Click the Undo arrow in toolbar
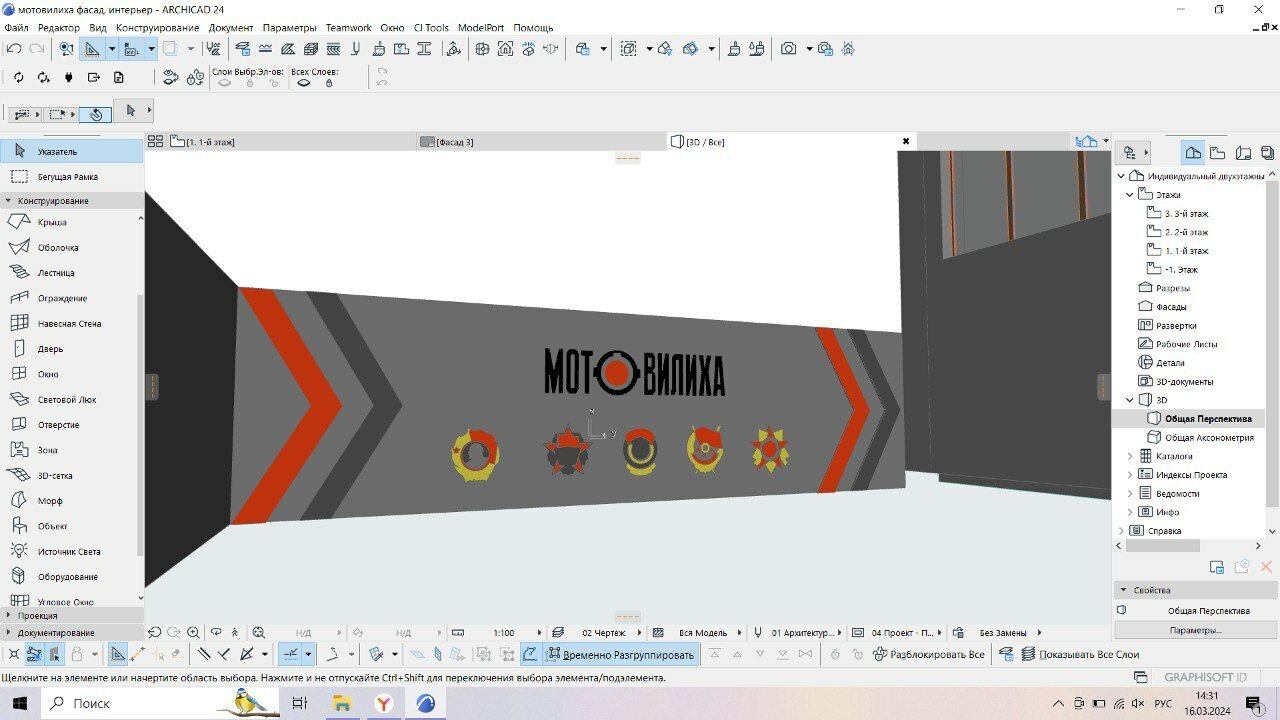The width and height of the screenshot is (1280, 720). [x=14, y=48]
